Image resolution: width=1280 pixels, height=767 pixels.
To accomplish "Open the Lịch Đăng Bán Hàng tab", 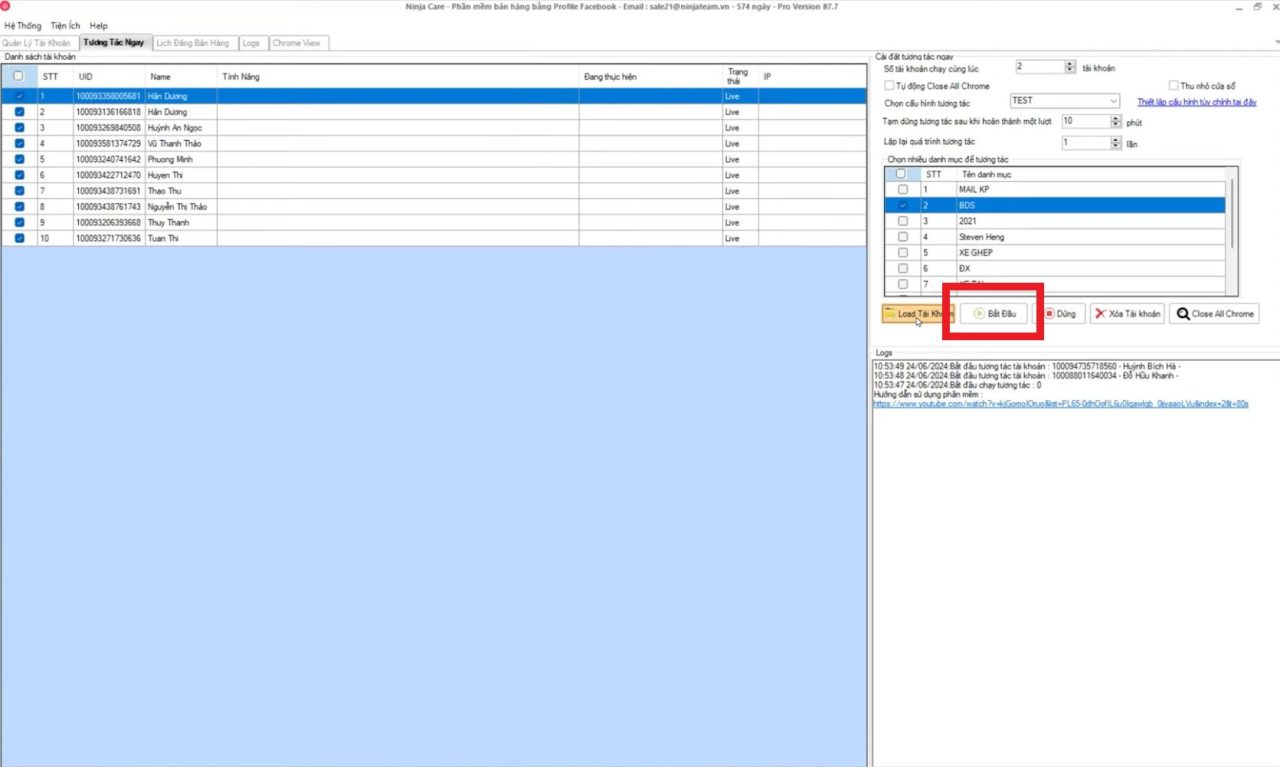I will click(194, 43).
